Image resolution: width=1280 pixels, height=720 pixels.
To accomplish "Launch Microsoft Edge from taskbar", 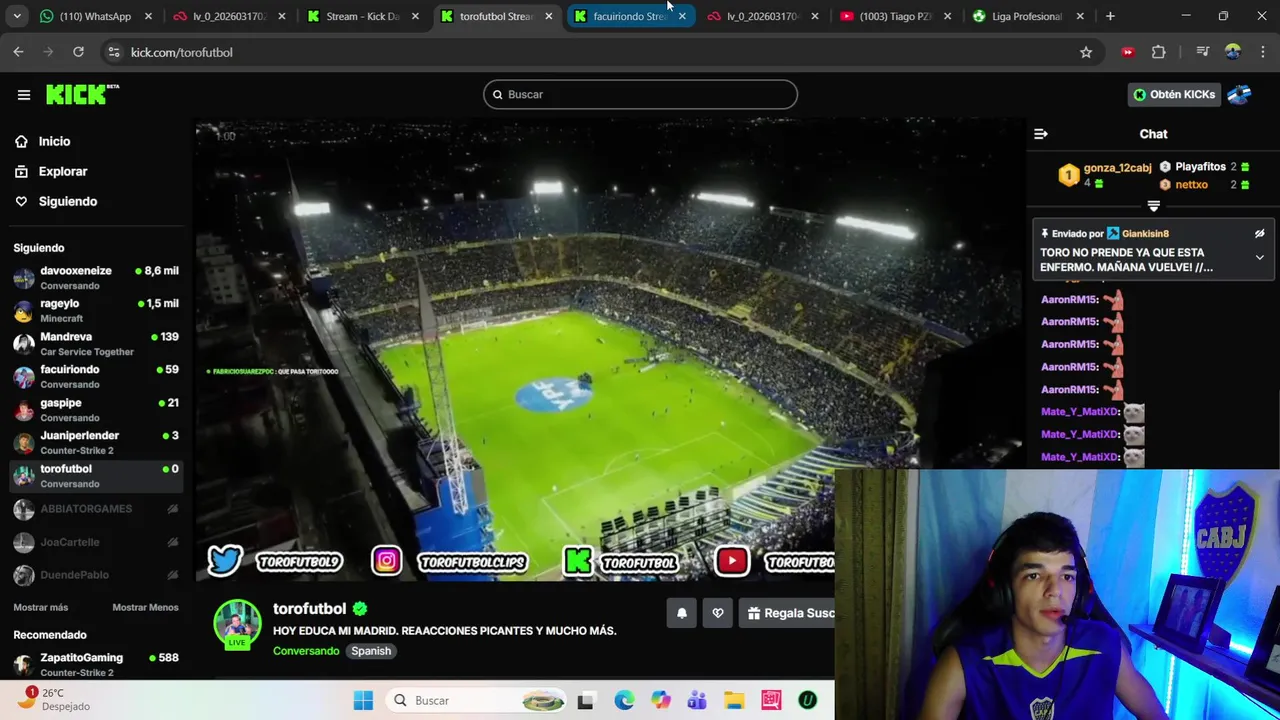I will point(624,701).
